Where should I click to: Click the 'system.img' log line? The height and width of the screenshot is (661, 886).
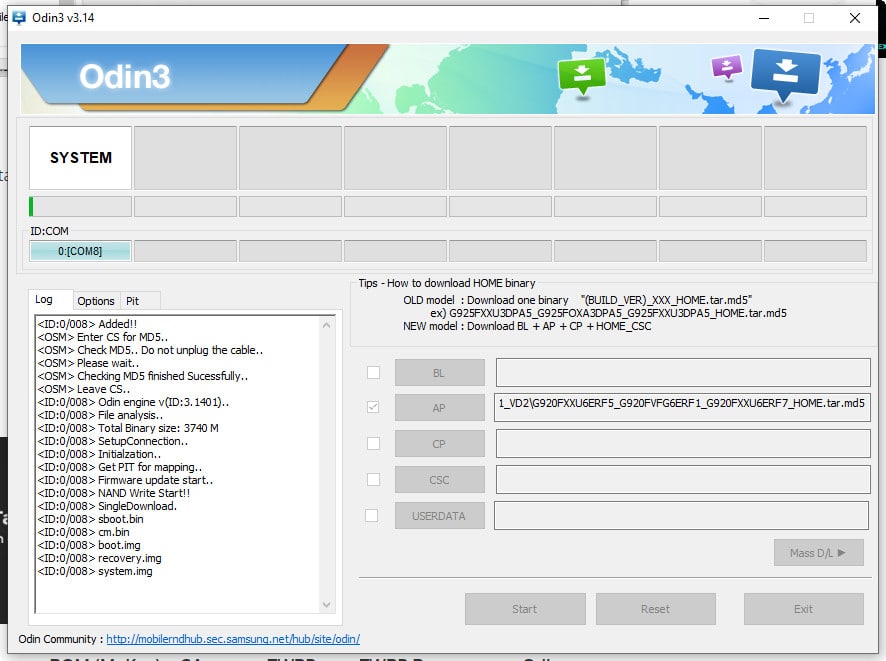click(95, 571)
